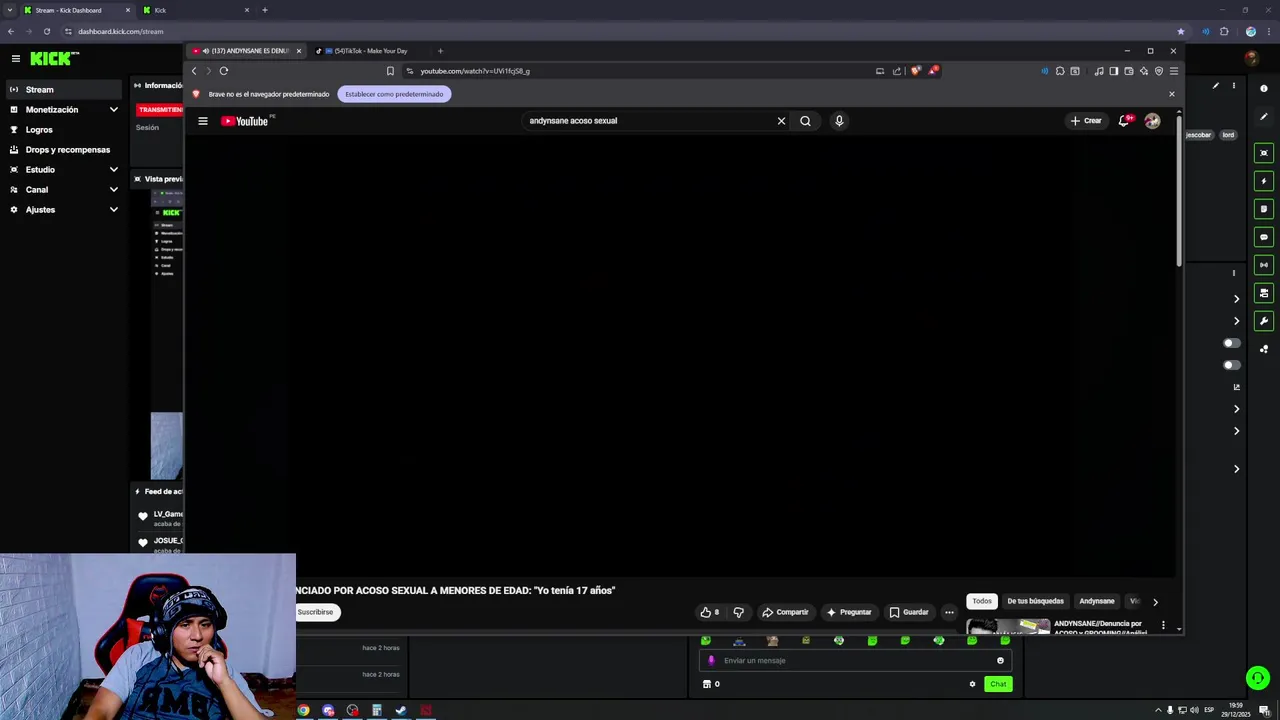Image resolution: width=1280 pixels, height=720 pixels.
Task: Click the Compartir share button
Action: pyautogui.click(x=785, y=612)
